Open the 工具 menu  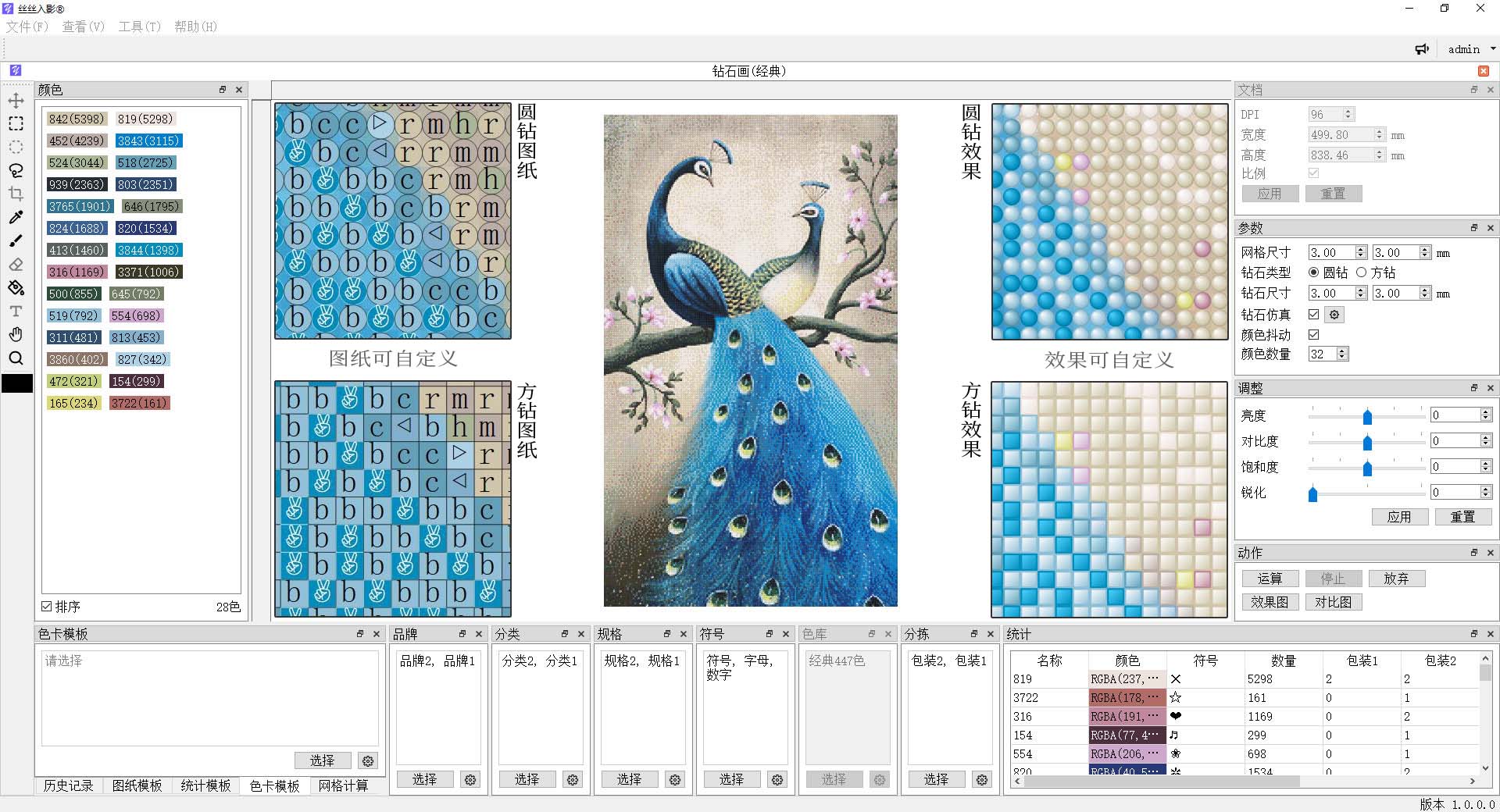click(x=138, y=26)
